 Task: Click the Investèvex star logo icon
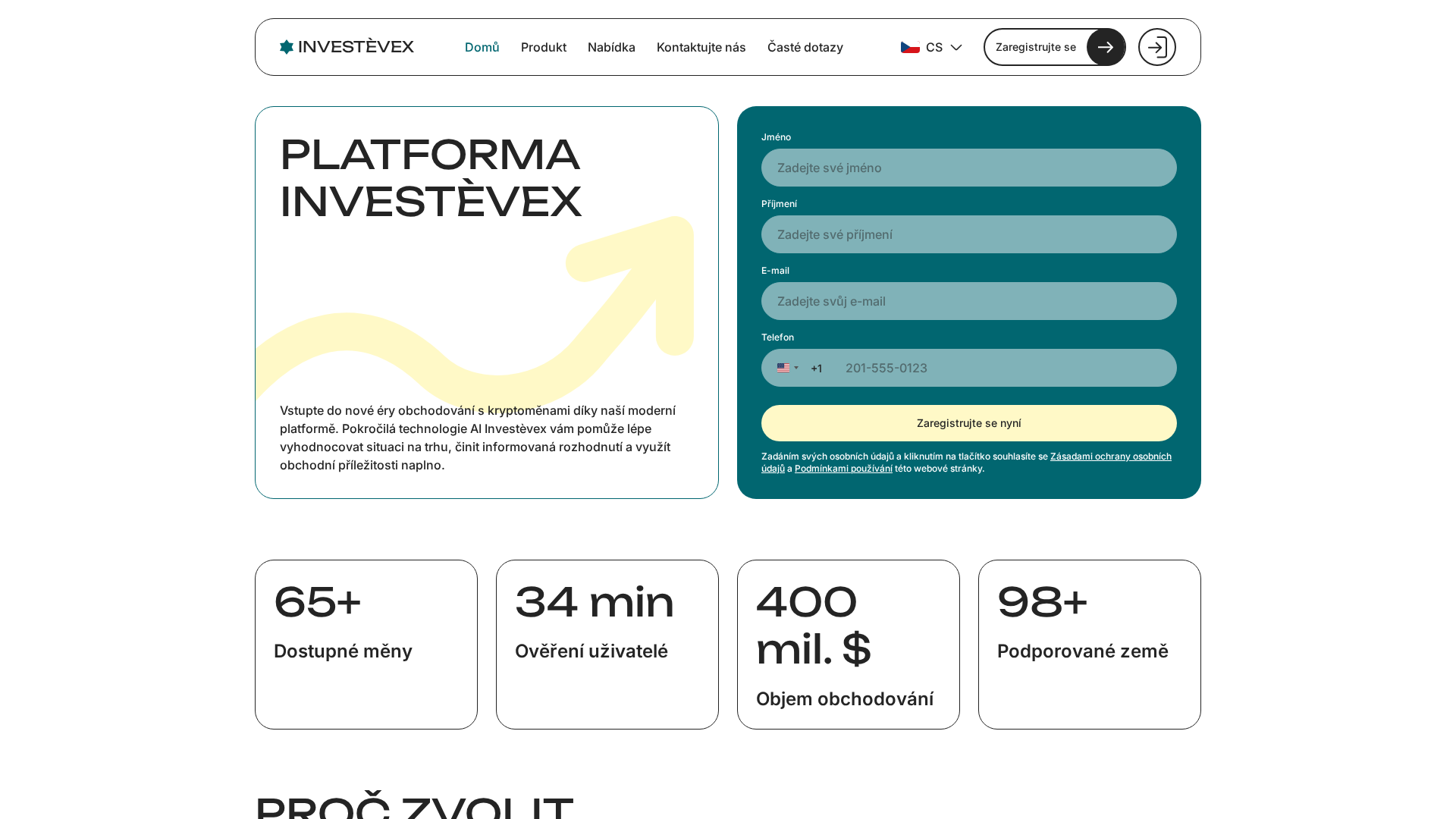287,46
